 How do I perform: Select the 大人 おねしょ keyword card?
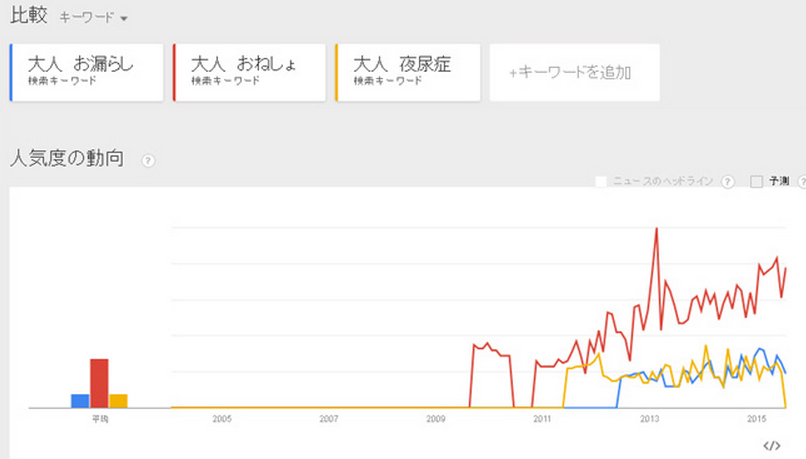[x=250, y=72]
